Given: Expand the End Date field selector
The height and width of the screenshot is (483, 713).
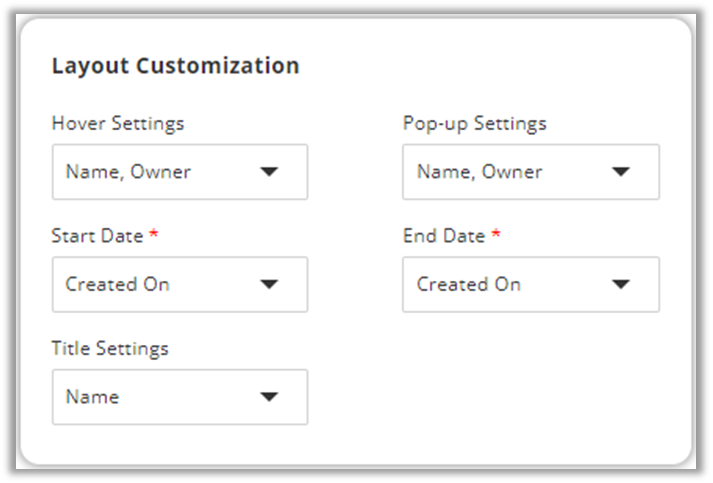Looking at the screenshot, I should click(x=530, y=285).
